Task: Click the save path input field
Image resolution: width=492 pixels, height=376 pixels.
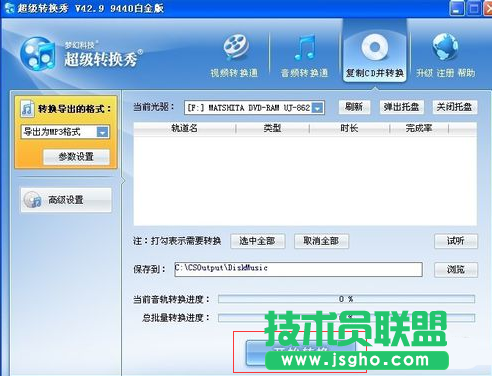Action: 298,269
